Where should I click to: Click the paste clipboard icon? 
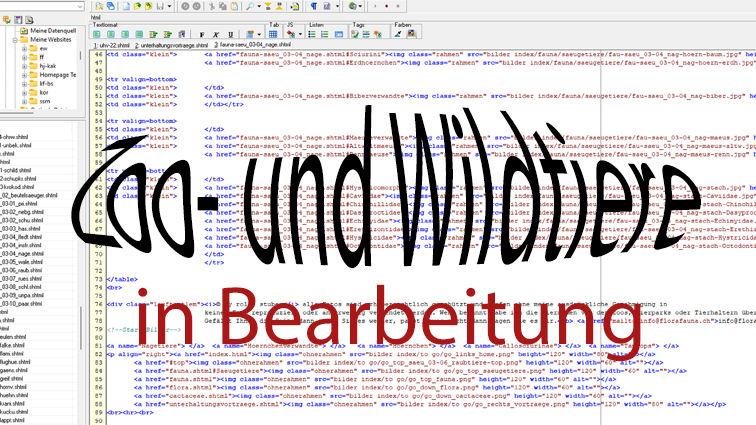pos(234,6)
